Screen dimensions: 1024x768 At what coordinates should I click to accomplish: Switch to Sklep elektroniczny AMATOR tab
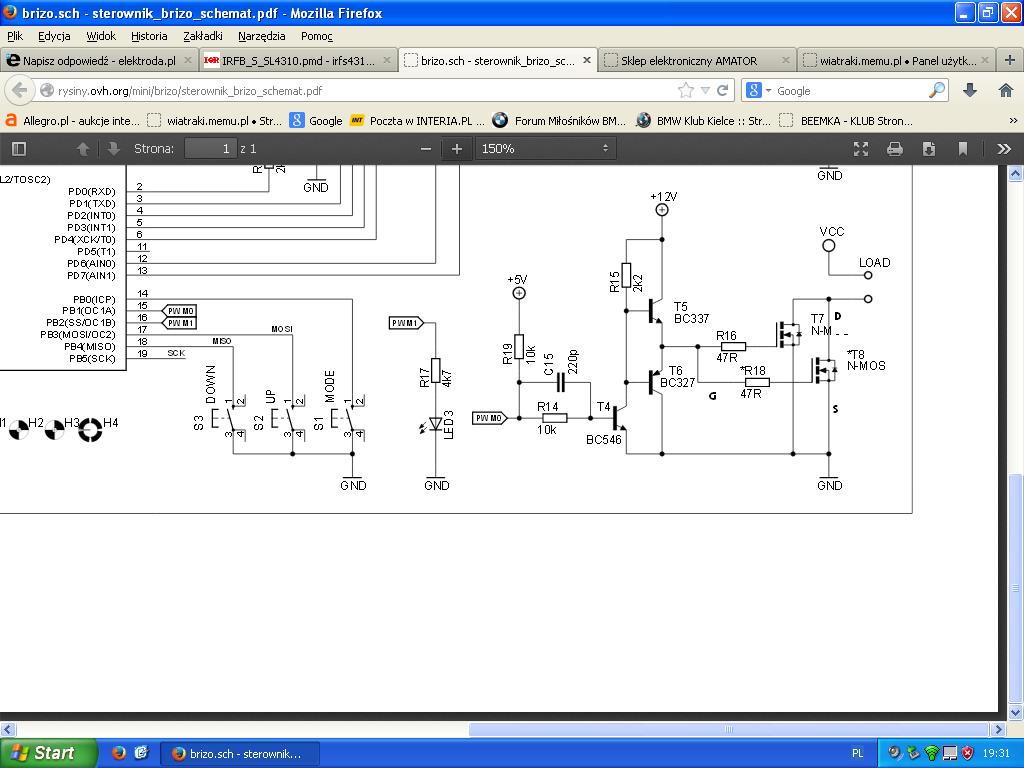(x=689, y=60)
